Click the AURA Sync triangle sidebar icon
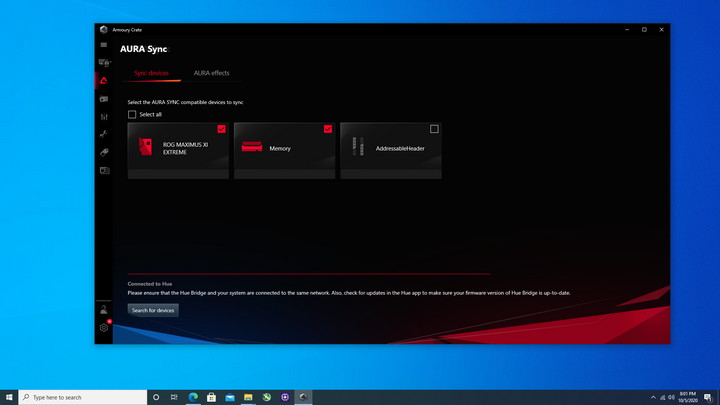 [x=104, y=81]
